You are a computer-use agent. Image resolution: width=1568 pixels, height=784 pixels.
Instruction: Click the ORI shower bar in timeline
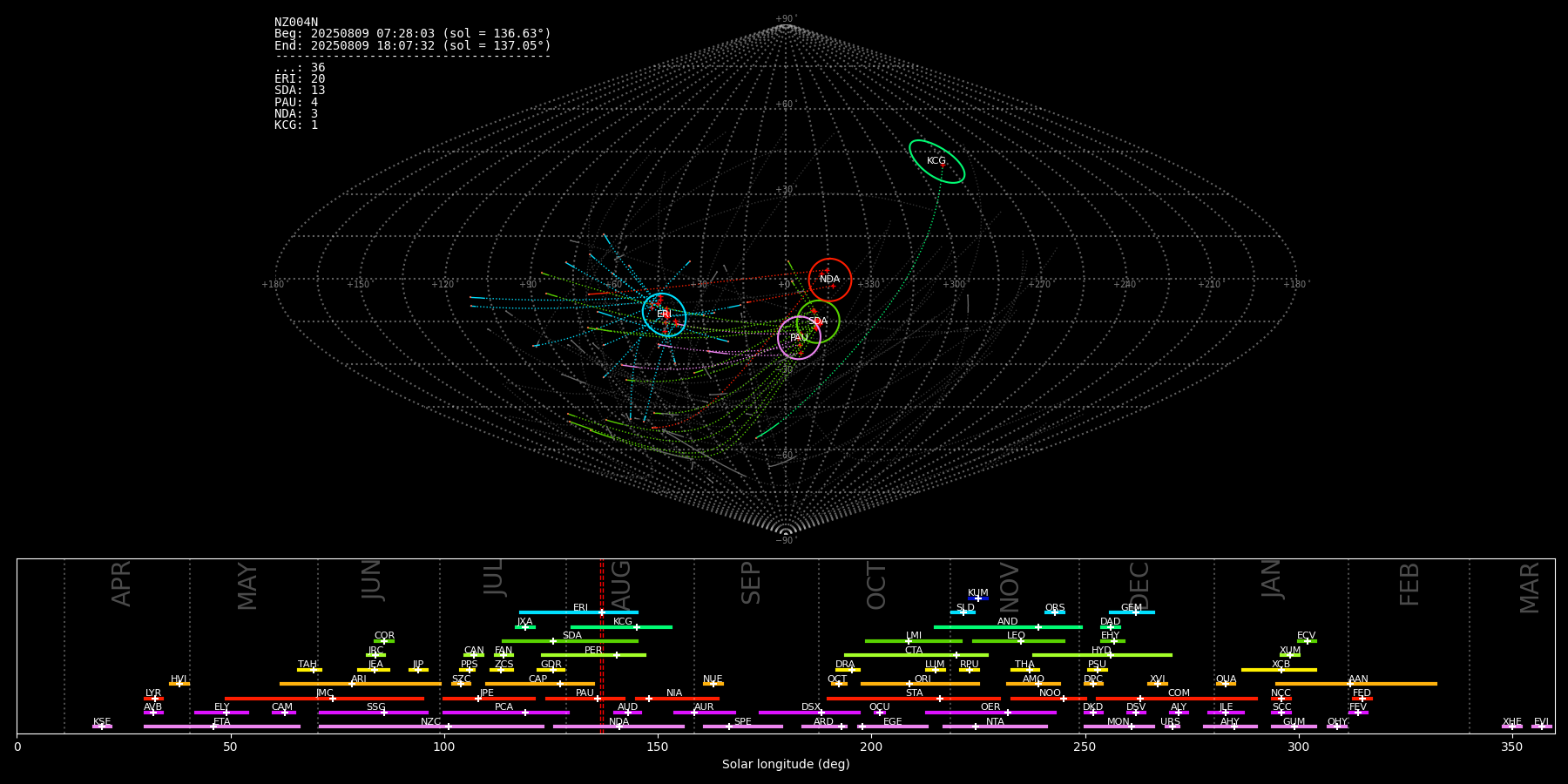click(x=920, y=684)
